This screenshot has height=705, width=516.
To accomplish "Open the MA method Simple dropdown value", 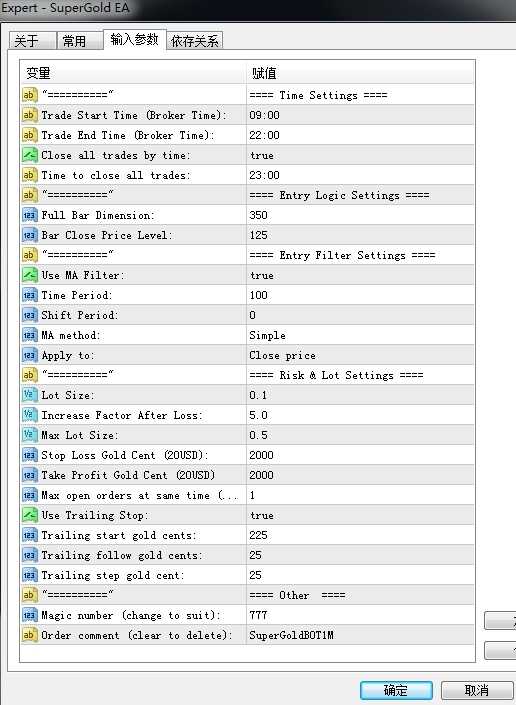I will tap(360, 335).
